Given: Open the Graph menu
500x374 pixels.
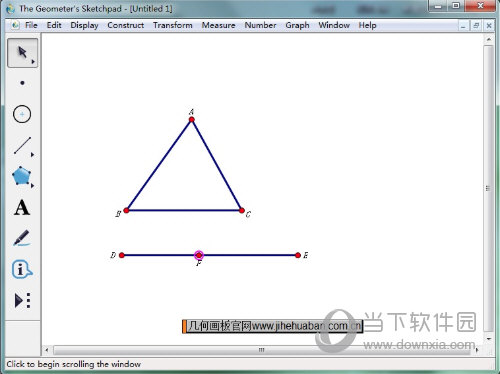Looking at the screenshot, I should (x=297, y=25).
